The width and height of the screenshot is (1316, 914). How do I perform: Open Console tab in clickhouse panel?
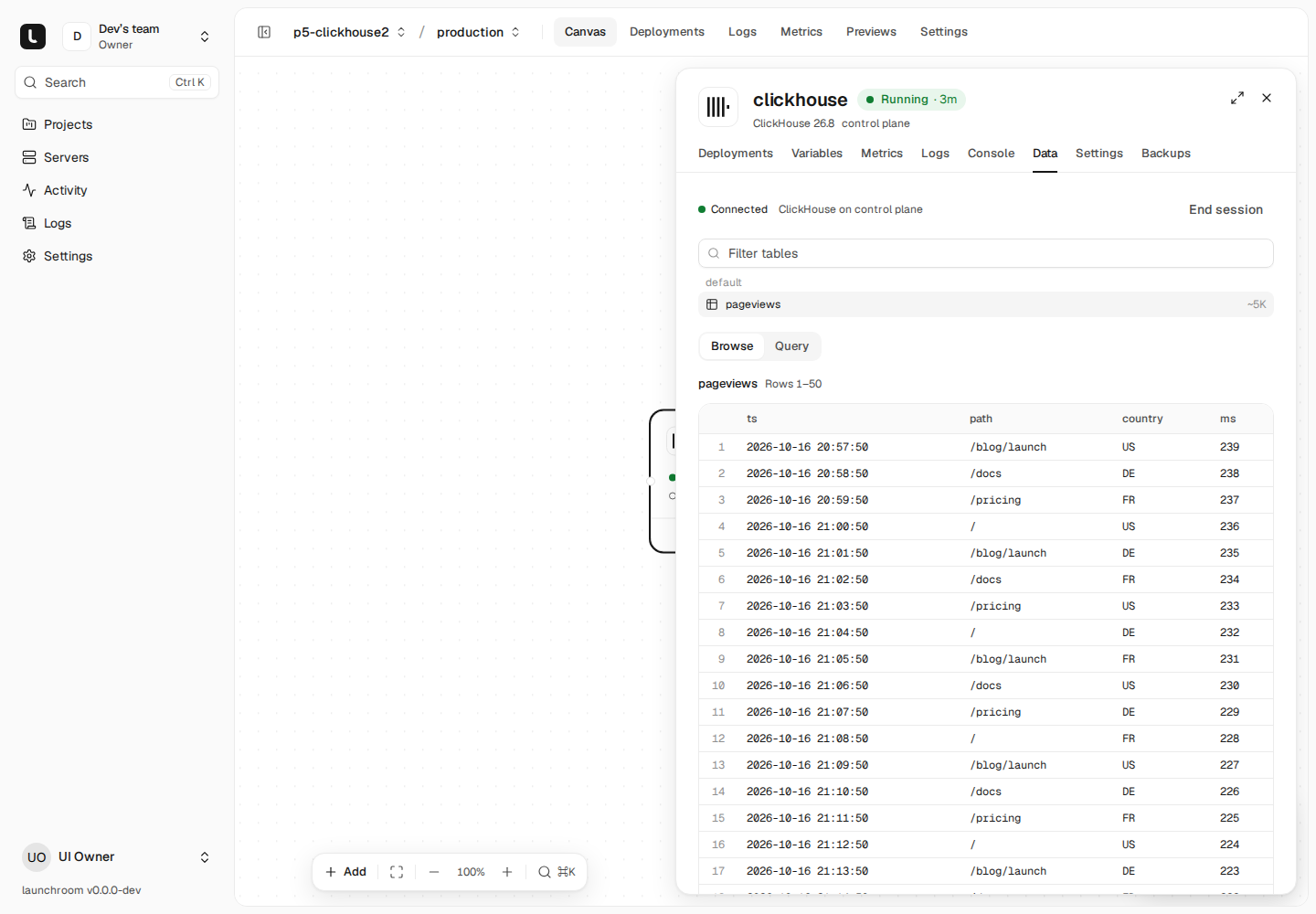click(x=991, y=154)
